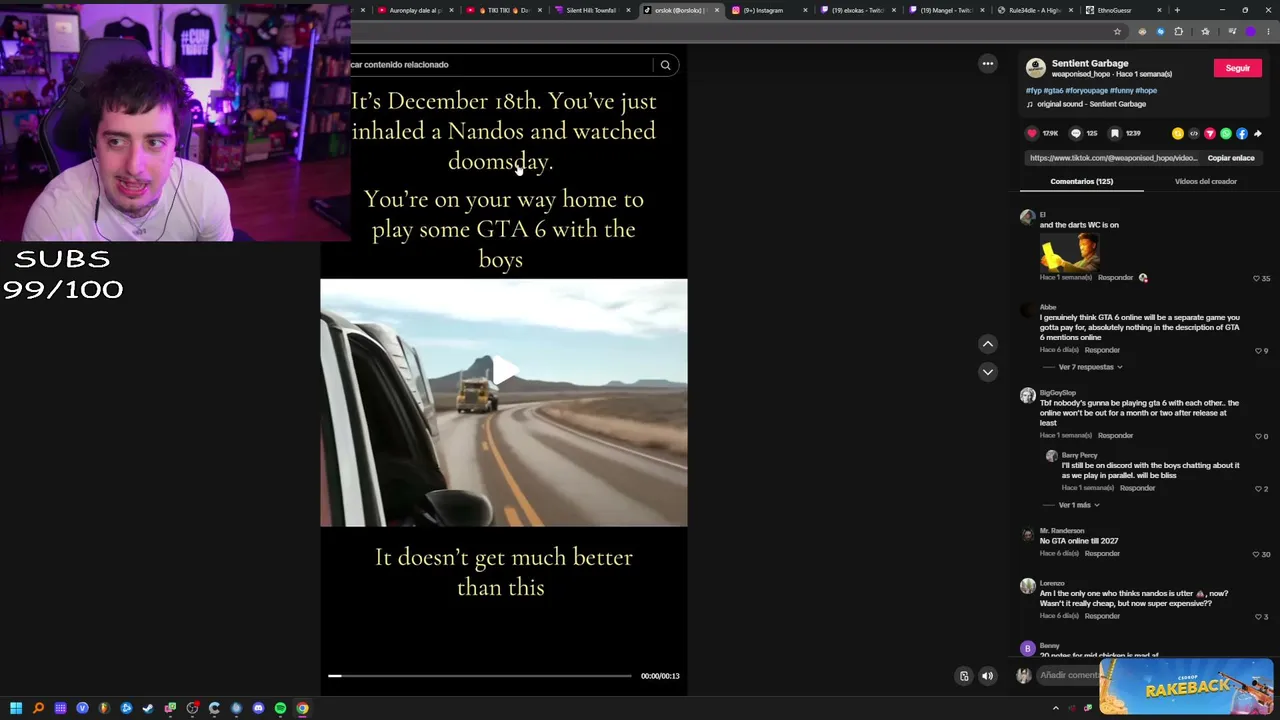Open original sound - Sentient Garbage
1280x720 pixels.
tap(1090, 104)
